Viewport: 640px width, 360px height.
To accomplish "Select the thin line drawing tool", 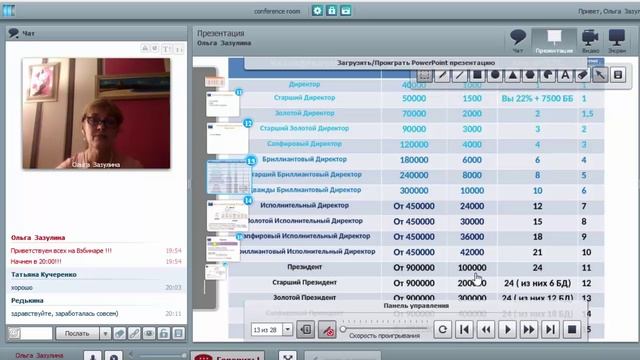I will click(460, 75).
